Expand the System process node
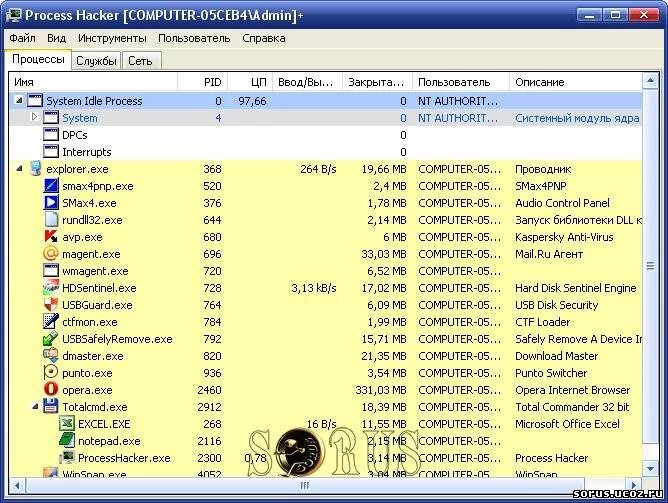The image size is (668, 503). [x=35, y=116]
